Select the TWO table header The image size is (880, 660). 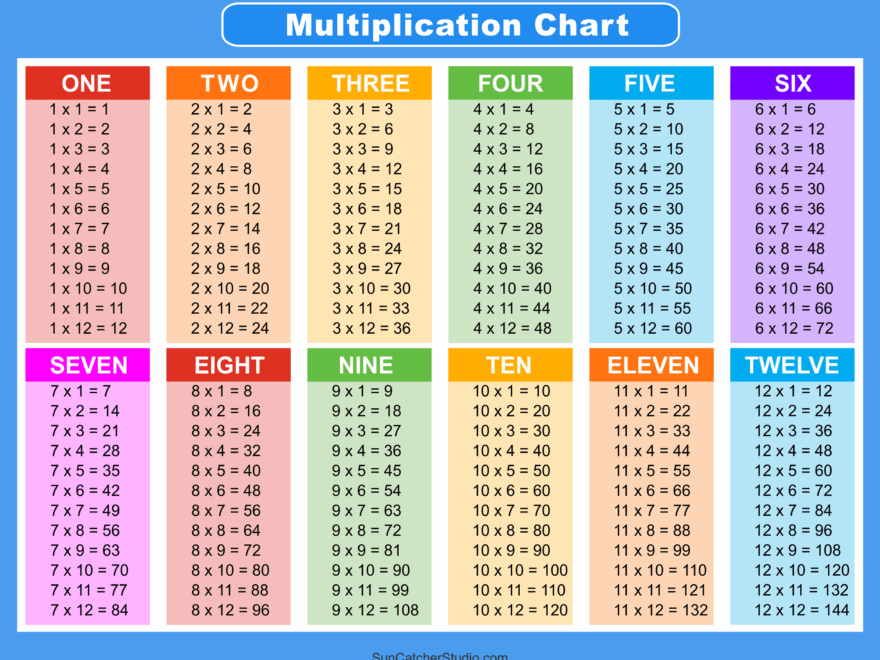pos(228,83)
